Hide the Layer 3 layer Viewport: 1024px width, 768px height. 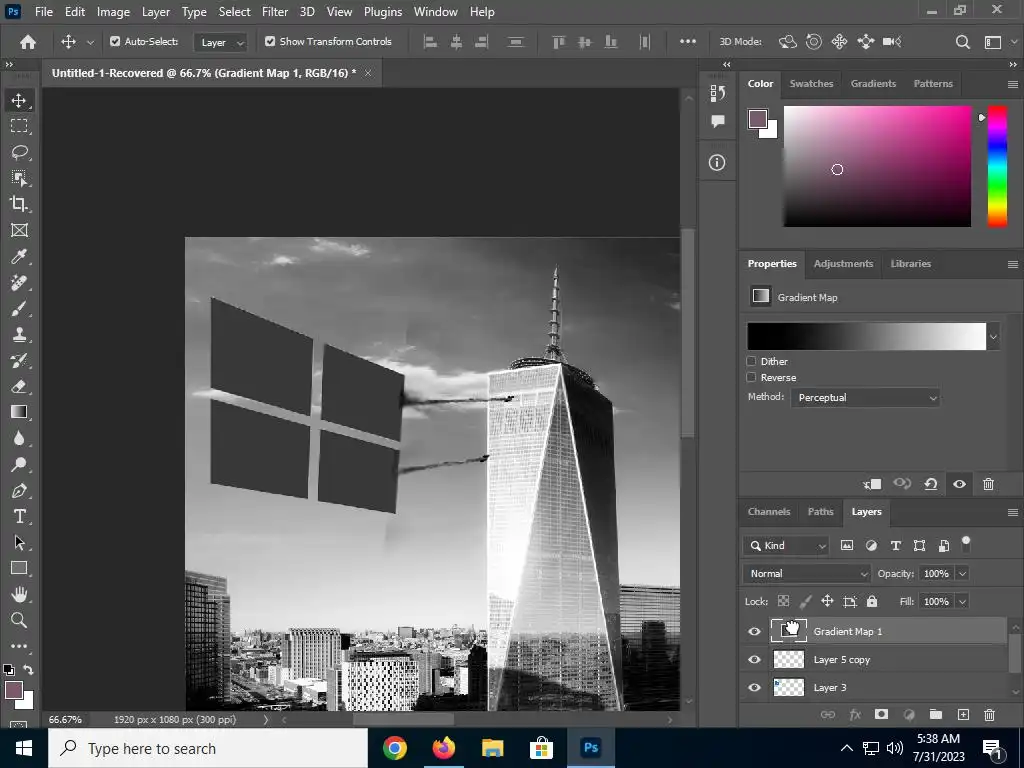pyautogui.click(x=754, y=688)
